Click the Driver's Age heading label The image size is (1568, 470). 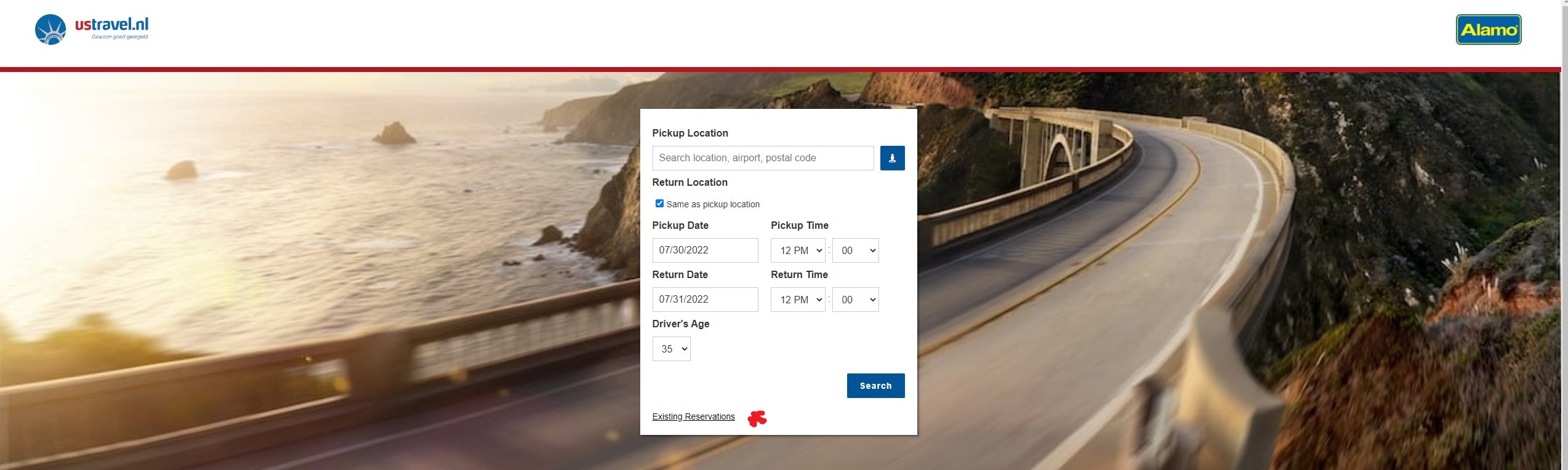pyautogui.click(x=680, y=324)
